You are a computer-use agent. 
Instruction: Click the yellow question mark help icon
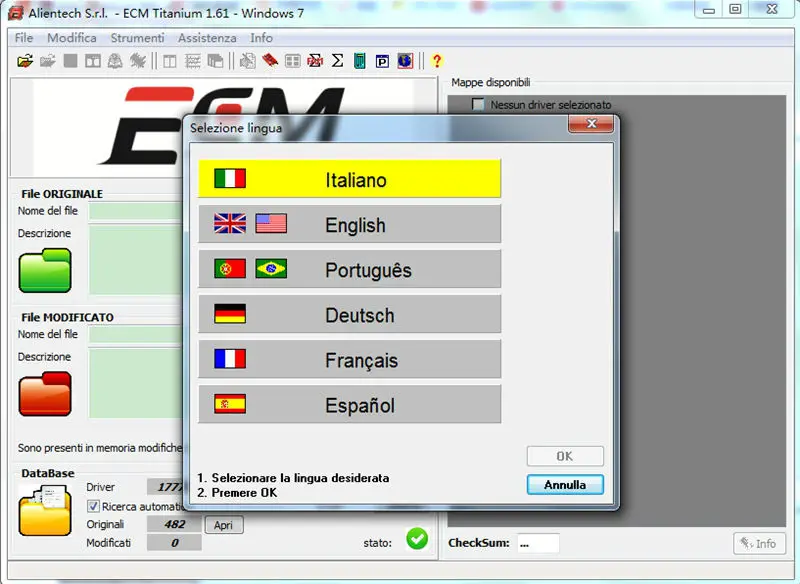pyautogui.click(x=437, y=61)
